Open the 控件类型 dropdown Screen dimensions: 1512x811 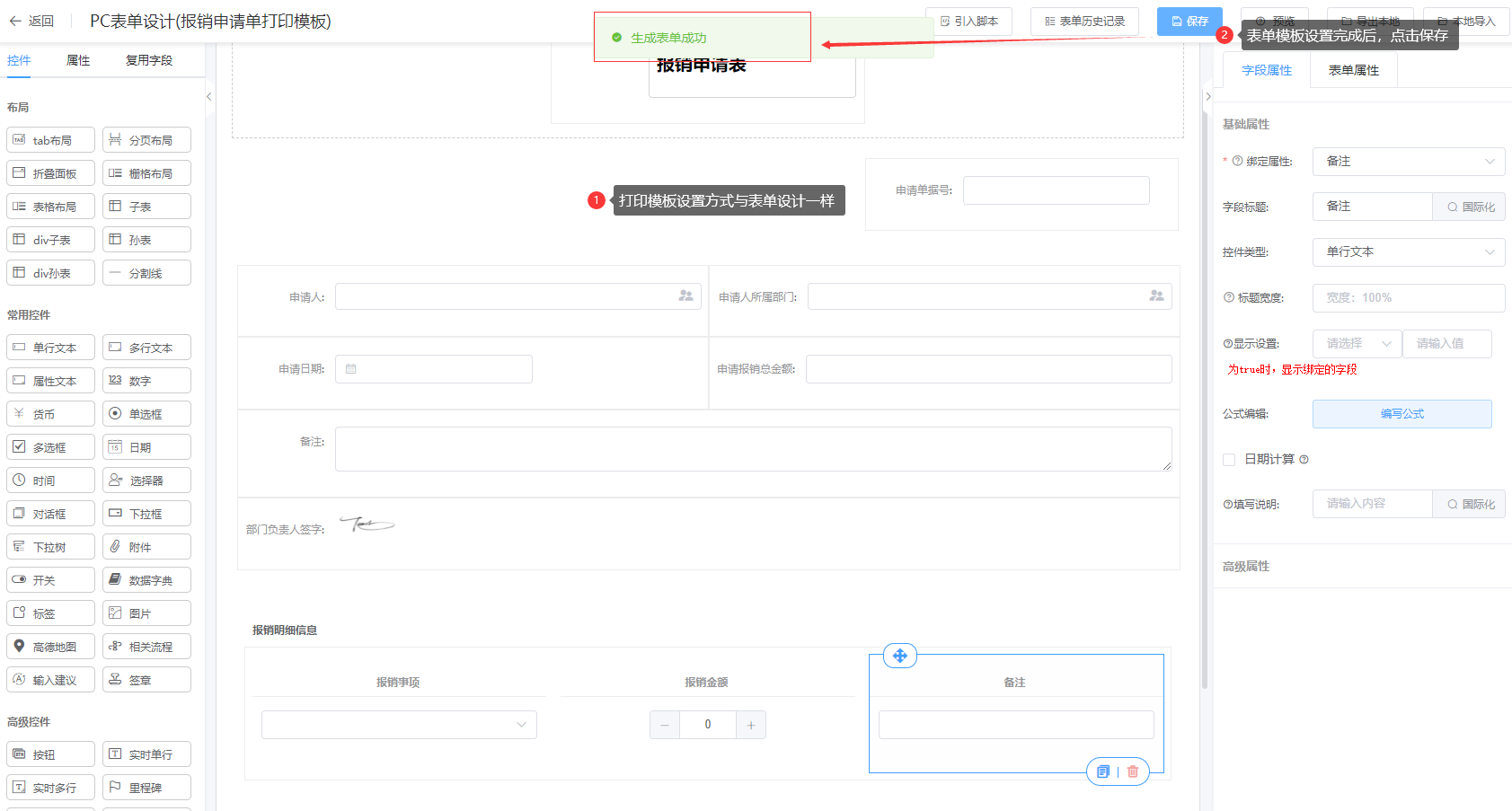tap(1409, 252)
